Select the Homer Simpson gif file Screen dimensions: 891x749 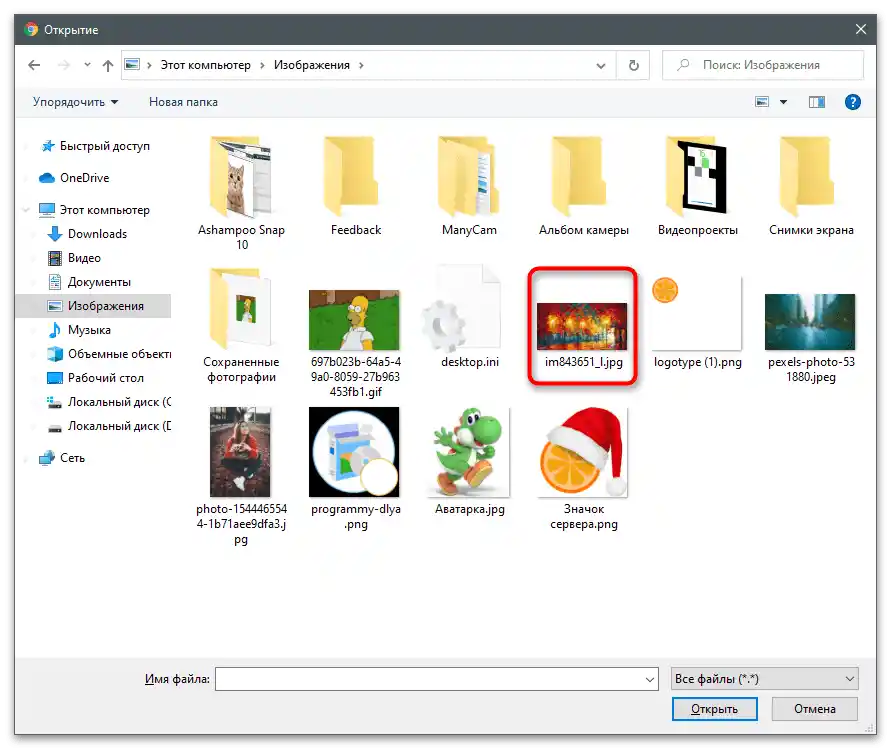coord(355,343)
